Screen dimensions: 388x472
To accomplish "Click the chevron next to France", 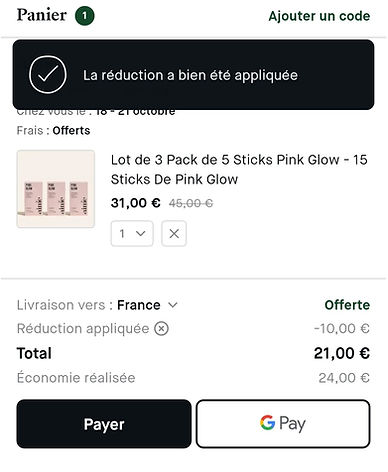I will click(173, 305).
